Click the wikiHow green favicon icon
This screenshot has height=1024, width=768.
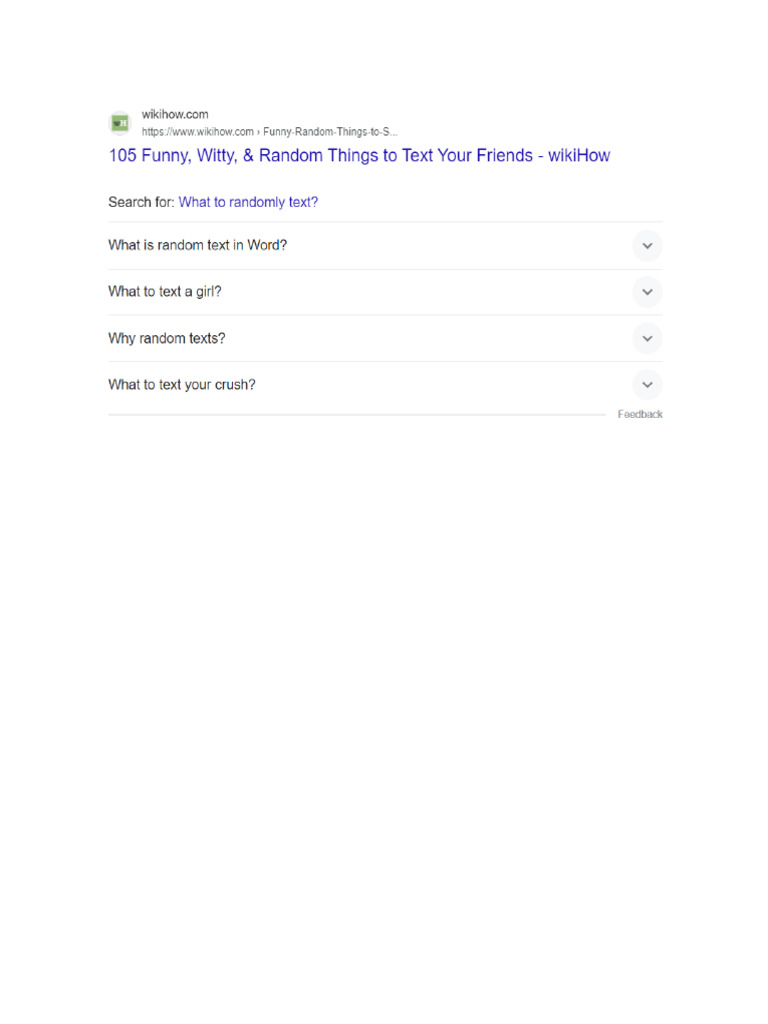click(120, 123)
